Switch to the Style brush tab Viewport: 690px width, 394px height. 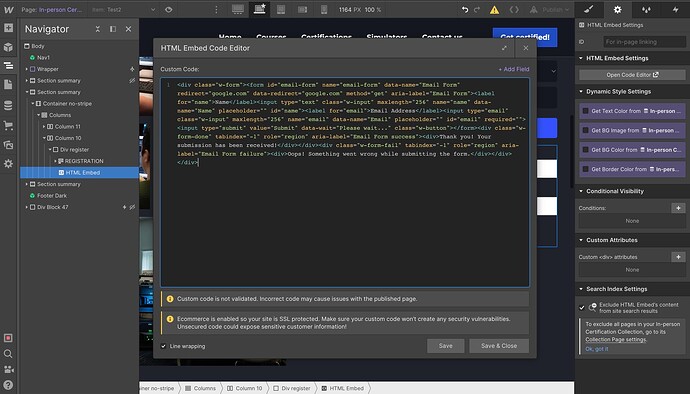coord(589,9)
